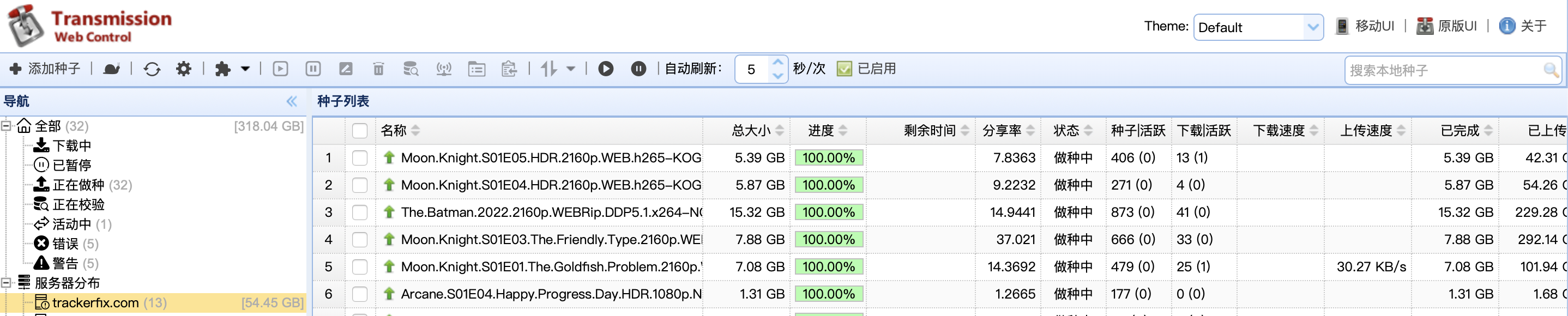Click the database recheck verify icon
1568x316 pixels.
(411, 69)
